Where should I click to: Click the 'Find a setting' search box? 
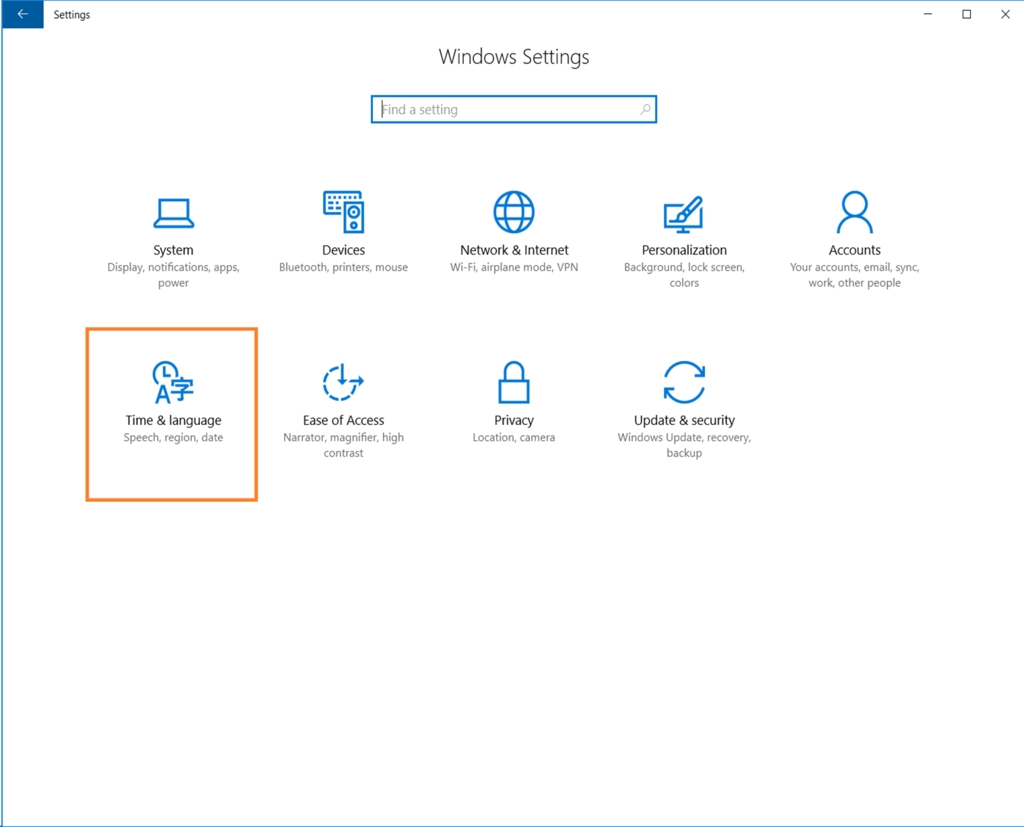pos(514,109)
